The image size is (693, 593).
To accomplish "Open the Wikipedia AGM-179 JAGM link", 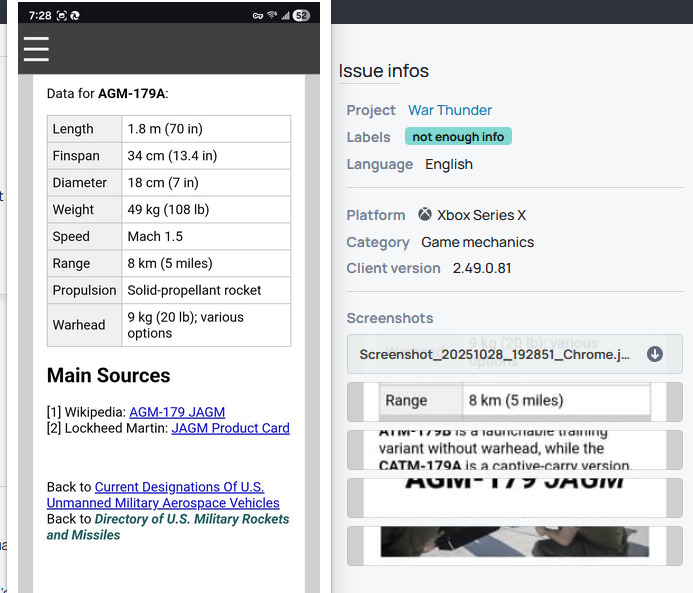I will pos(177,412).
